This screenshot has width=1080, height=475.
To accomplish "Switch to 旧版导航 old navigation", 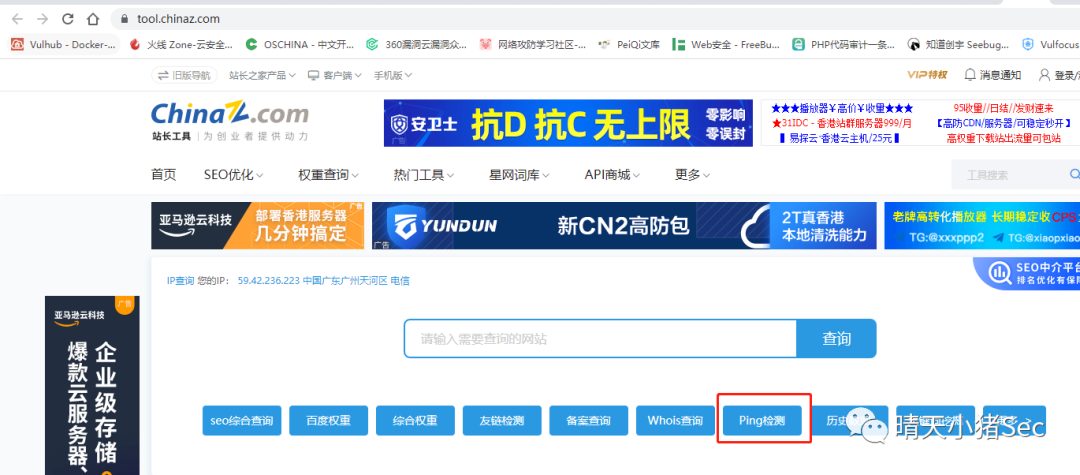I will click(185, 75).
